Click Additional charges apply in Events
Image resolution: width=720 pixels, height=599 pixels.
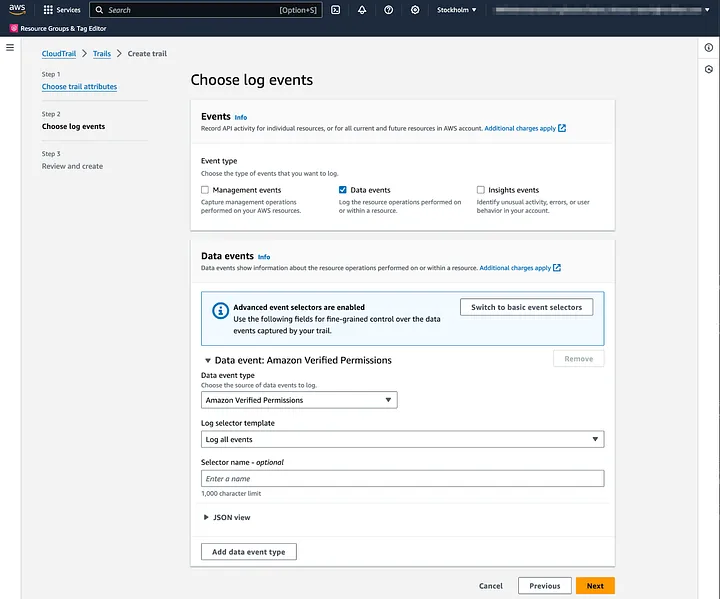(x=520, y=128)
